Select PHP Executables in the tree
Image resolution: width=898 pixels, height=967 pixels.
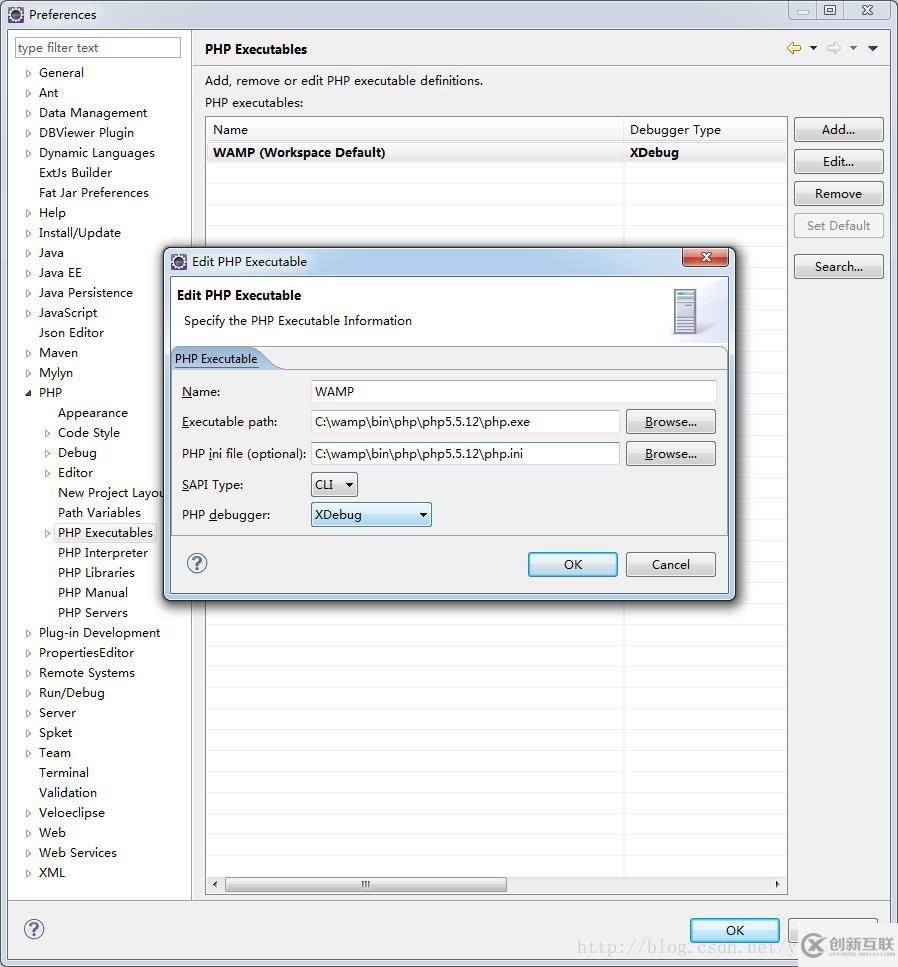coord(105,532)
